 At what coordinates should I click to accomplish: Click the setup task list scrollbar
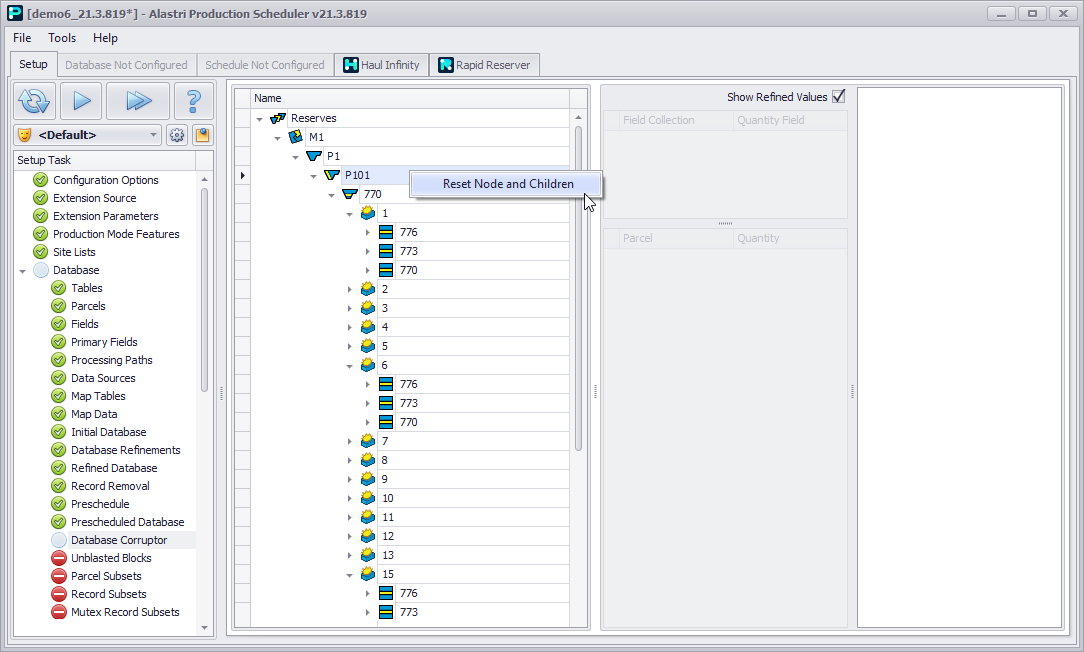[205, 290]
